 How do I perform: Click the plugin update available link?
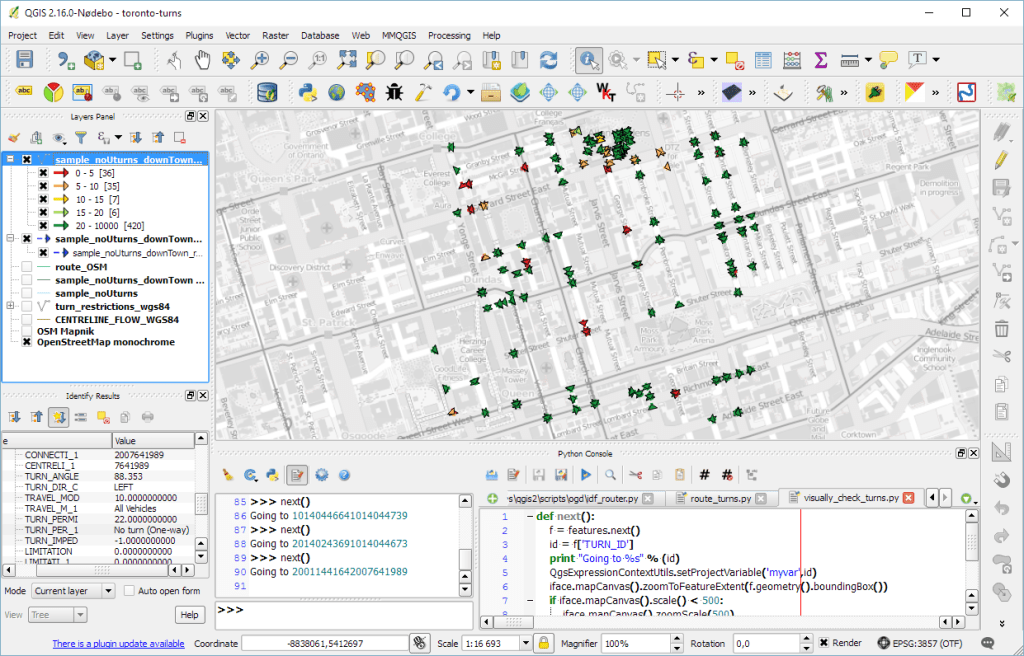tap(118, 643)
